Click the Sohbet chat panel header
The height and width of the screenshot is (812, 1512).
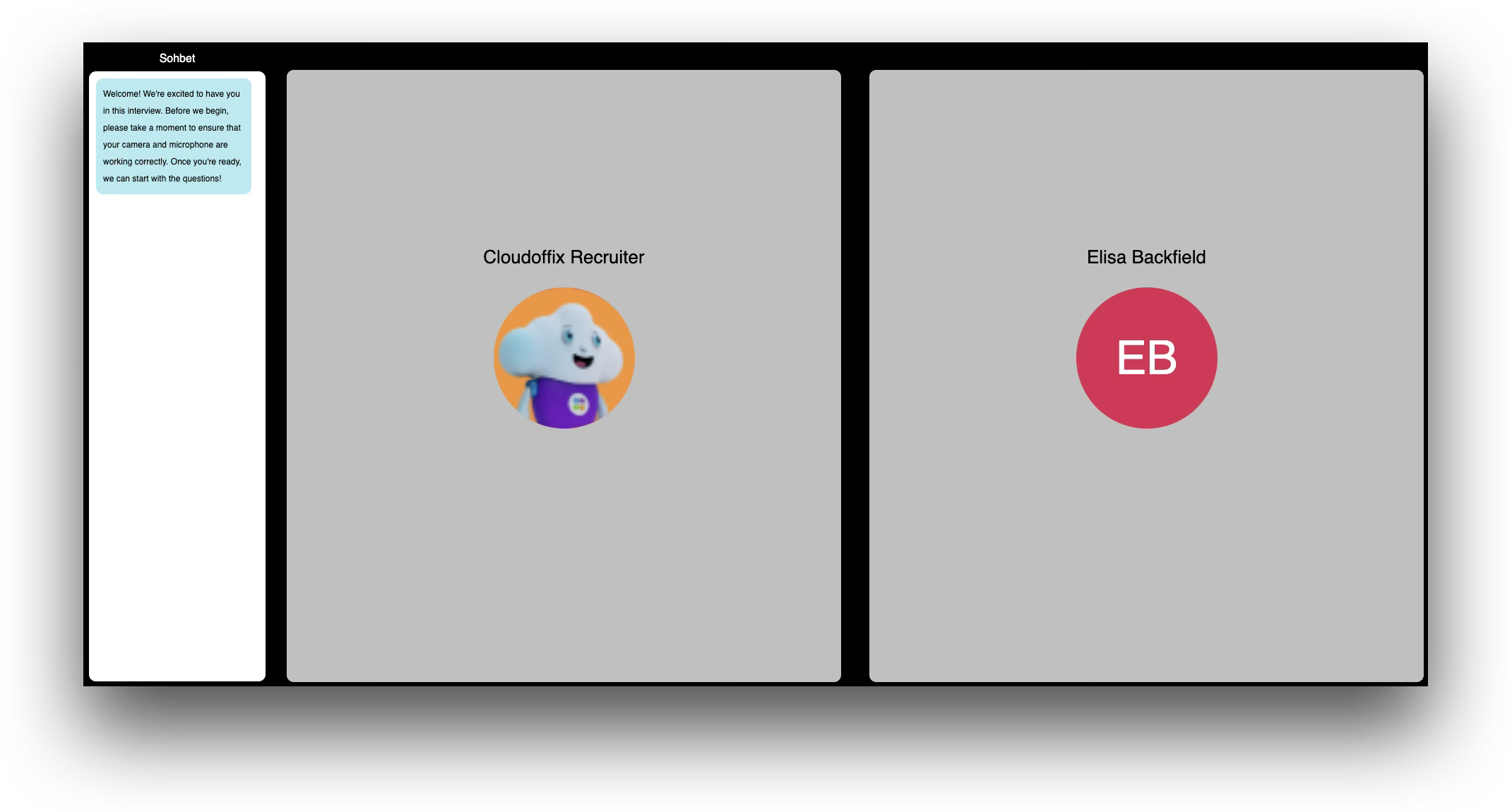177,58
